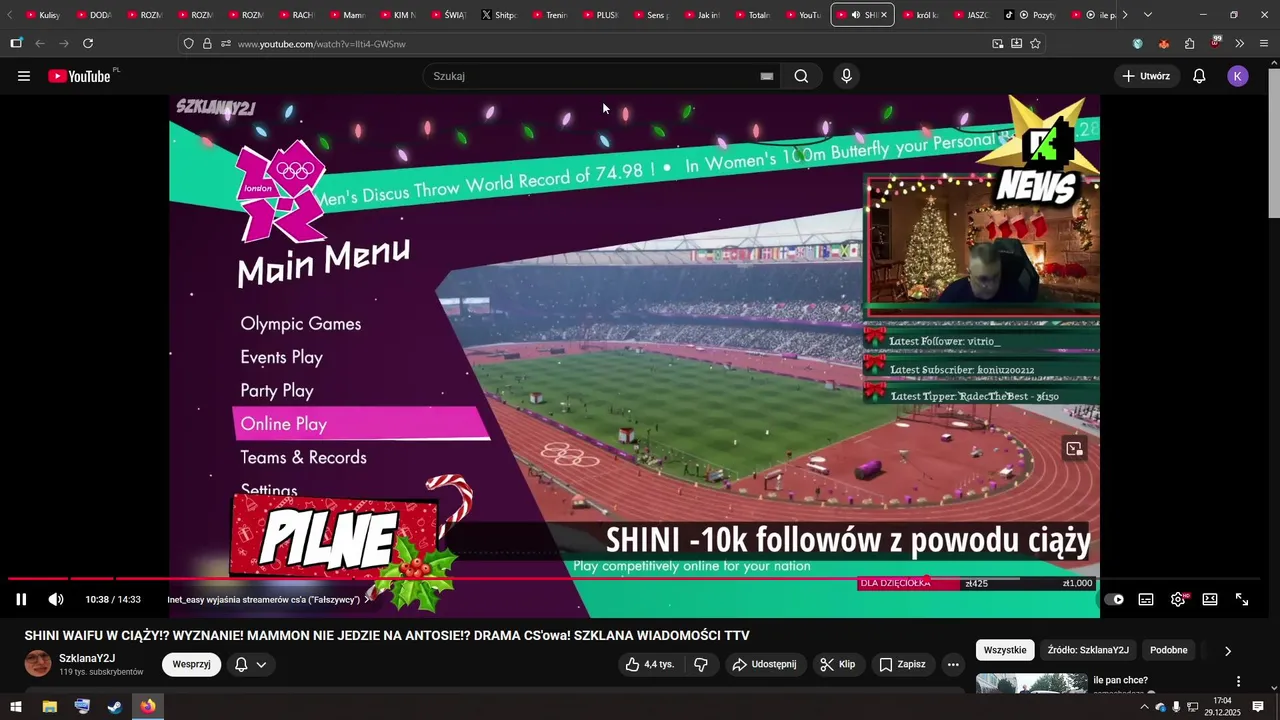Like the video (4,4 tys.)
Image resolution: width=1280 pixels, height=720 pixels.
coord(649,664)
